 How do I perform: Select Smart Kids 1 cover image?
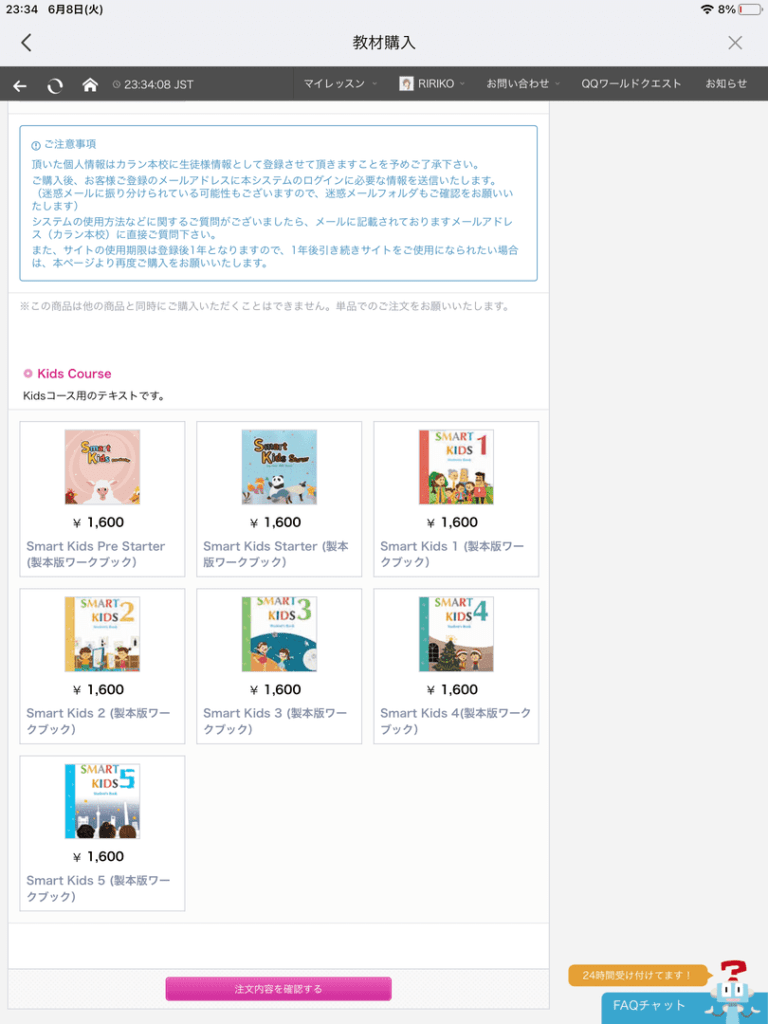tap(456, 467)
